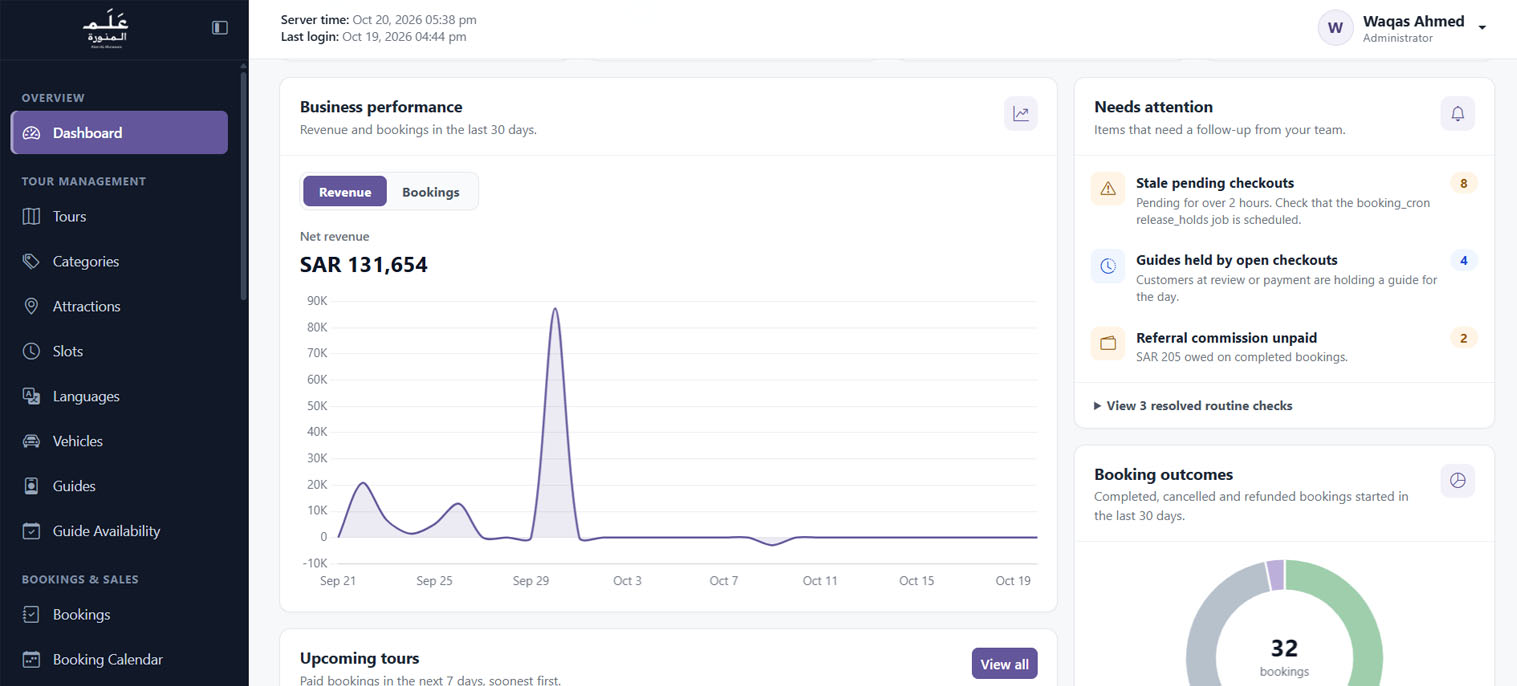Click the 4 count badge
Viewport: 1517px width, 686px height.
point(1463,261)
